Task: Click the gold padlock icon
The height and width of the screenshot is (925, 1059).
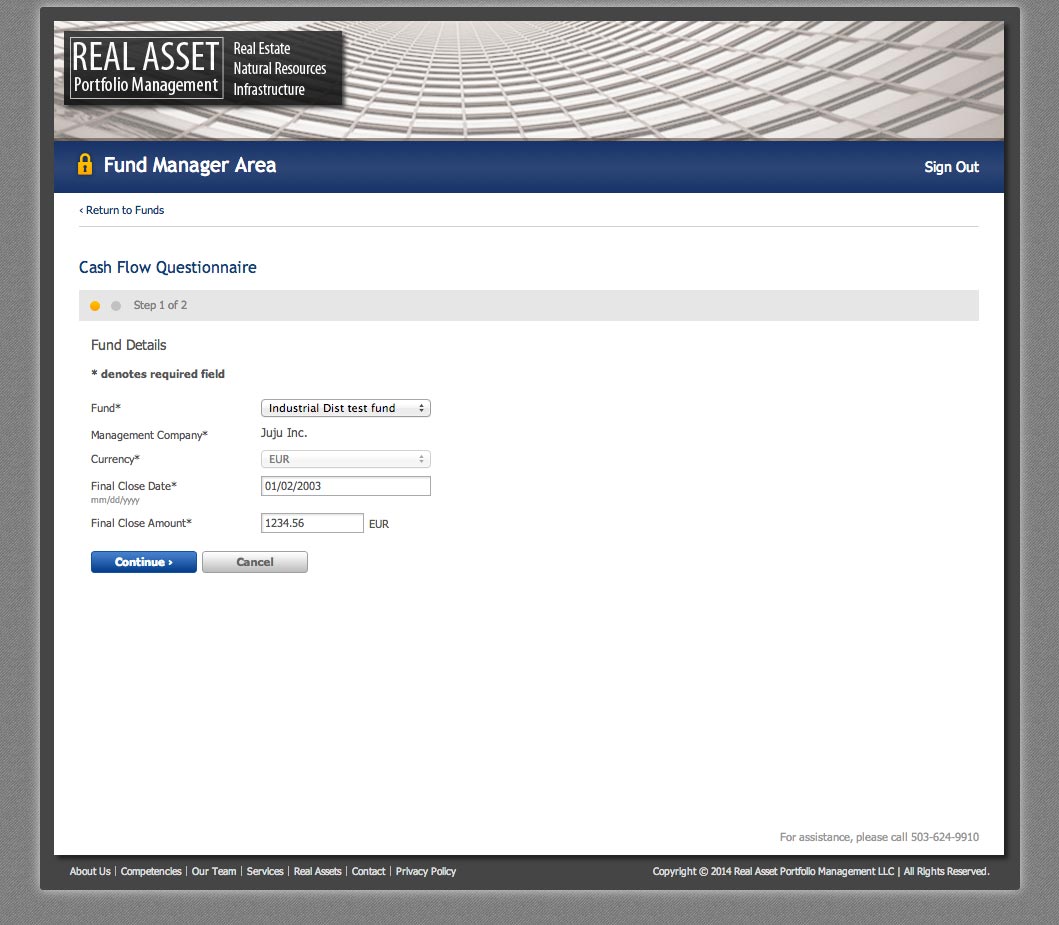Action: pos(85,165)
